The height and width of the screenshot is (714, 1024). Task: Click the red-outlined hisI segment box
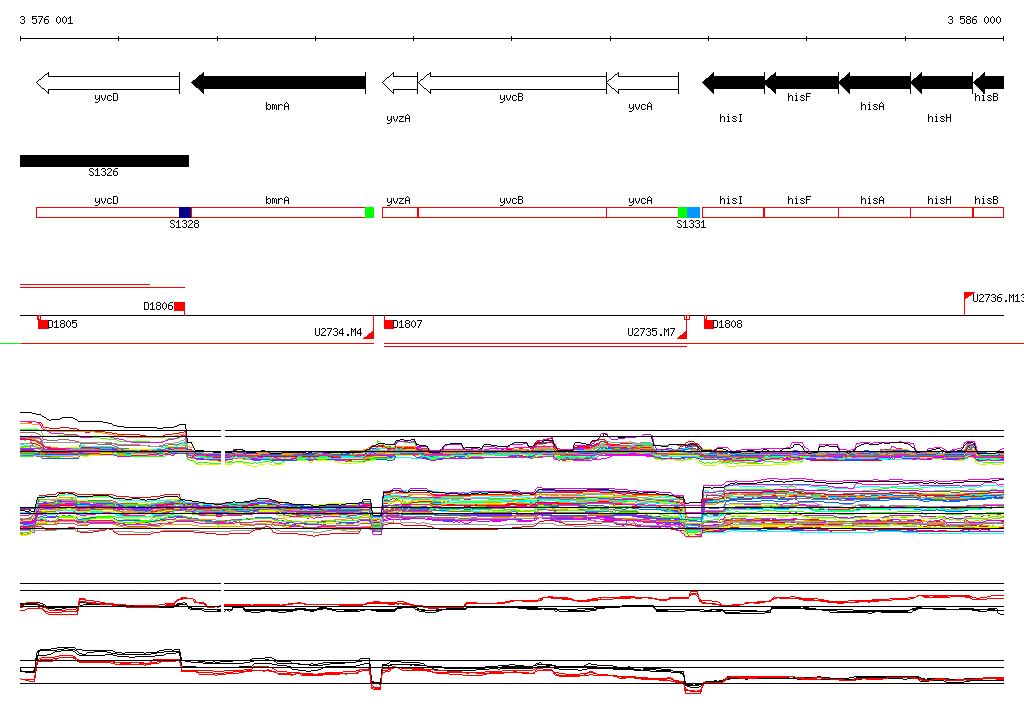[x=733, y=212]
